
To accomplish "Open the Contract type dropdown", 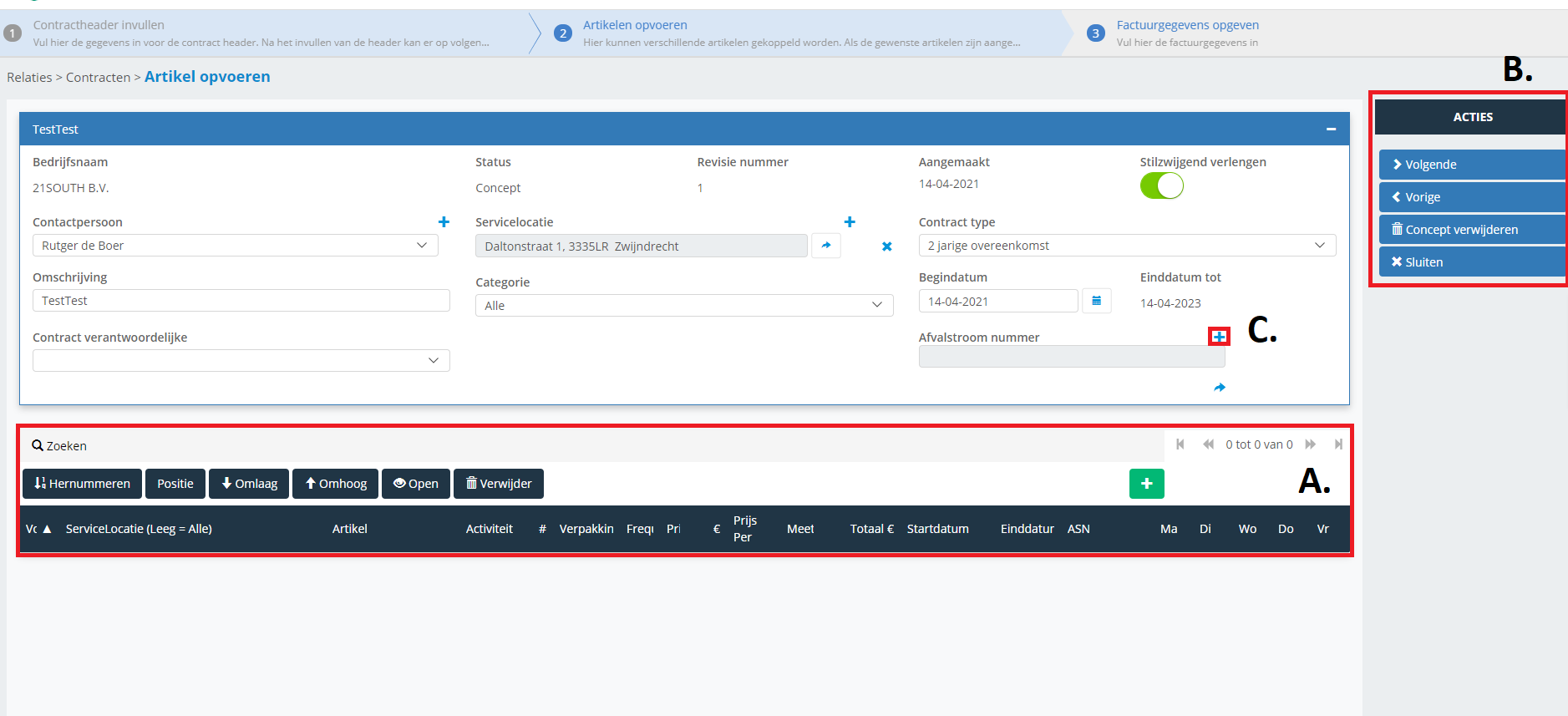I will [x=1127, y=246].
